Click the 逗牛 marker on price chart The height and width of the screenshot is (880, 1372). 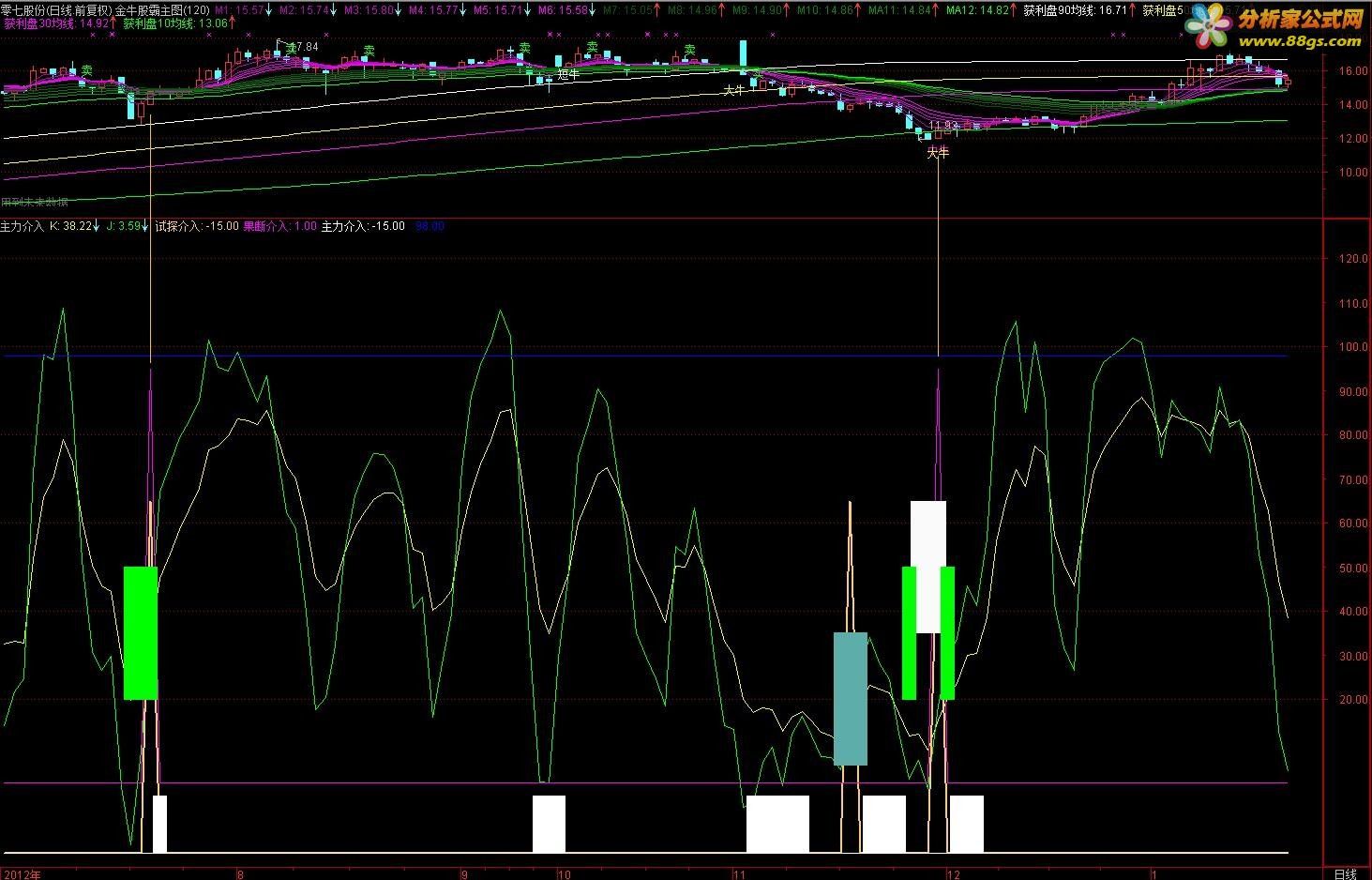(x=568, y=75)
